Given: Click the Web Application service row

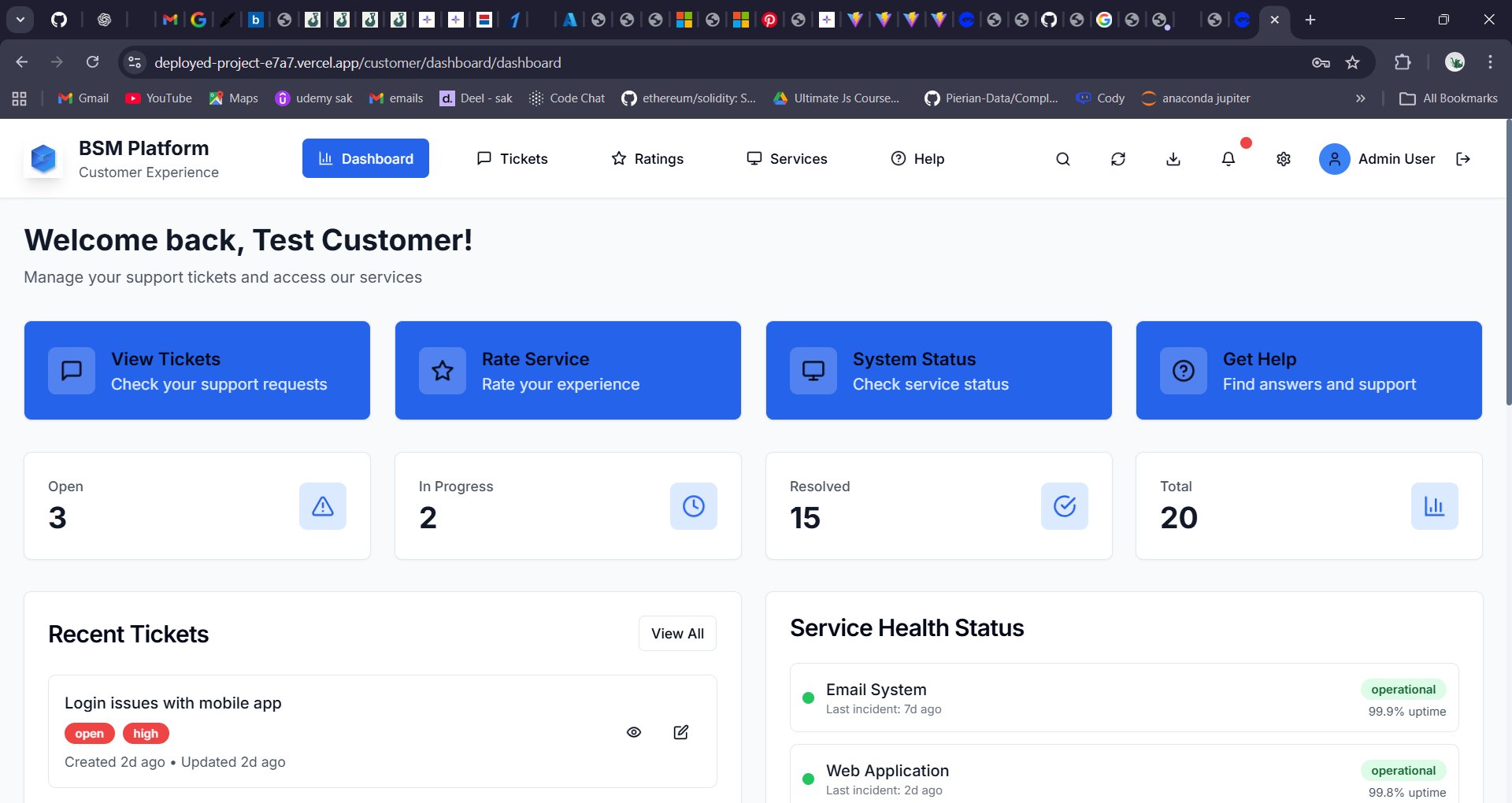Looking at the screenshot, I should click(x=1125, y=775).
